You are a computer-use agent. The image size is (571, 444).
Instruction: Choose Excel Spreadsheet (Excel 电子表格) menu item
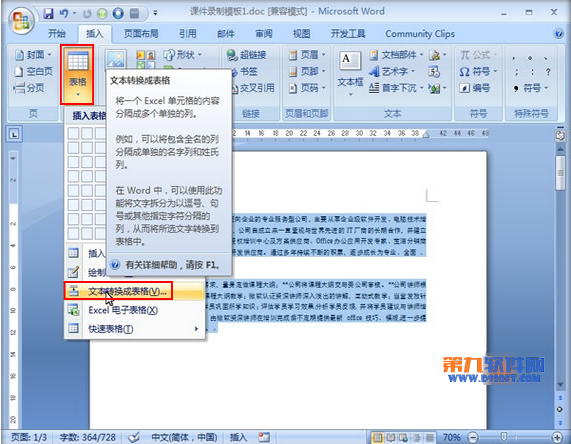(134, 310)
